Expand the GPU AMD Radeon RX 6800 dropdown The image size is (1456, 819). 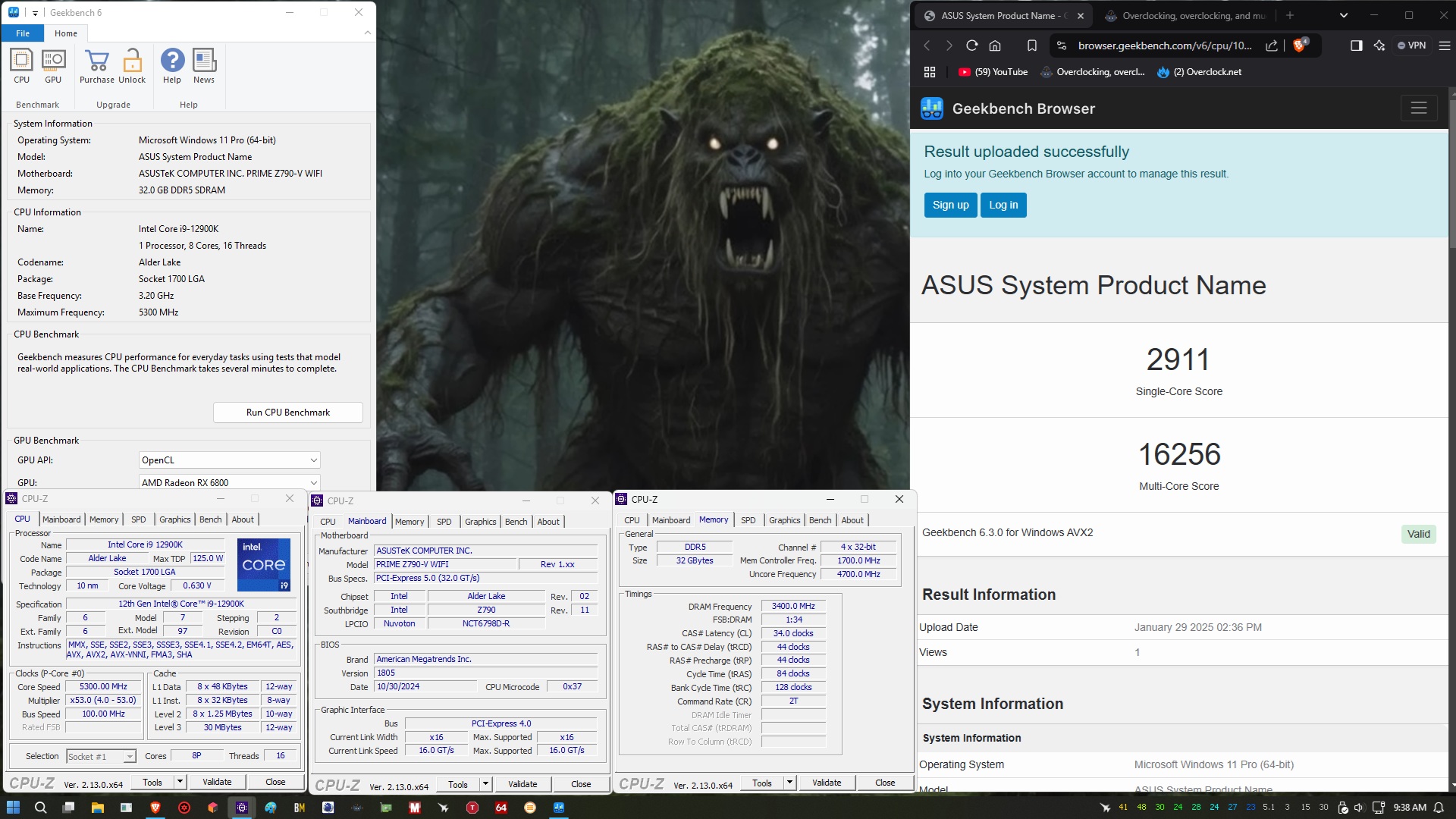tap(313, 482)
